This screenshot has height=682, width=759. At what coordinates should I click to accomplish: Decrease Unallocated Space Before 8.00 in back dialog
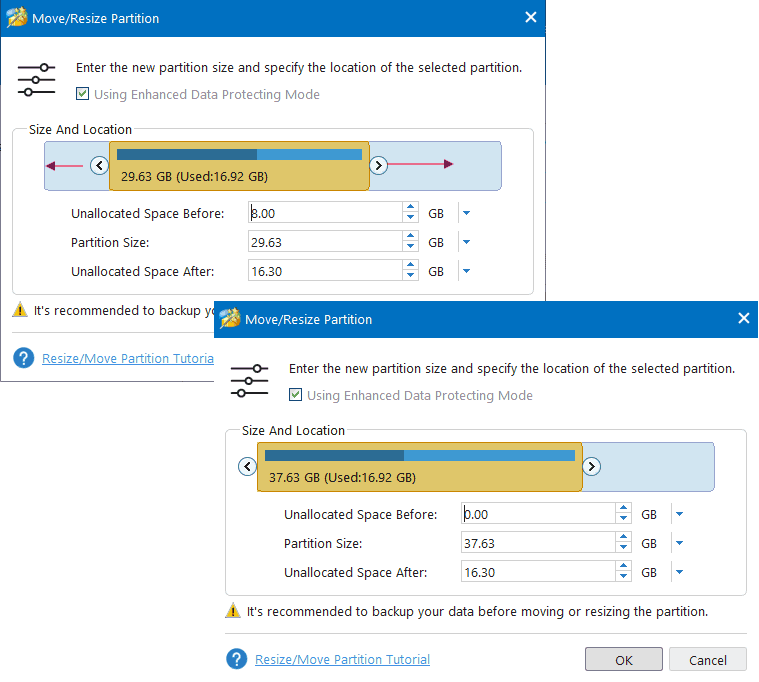[410, 218]
